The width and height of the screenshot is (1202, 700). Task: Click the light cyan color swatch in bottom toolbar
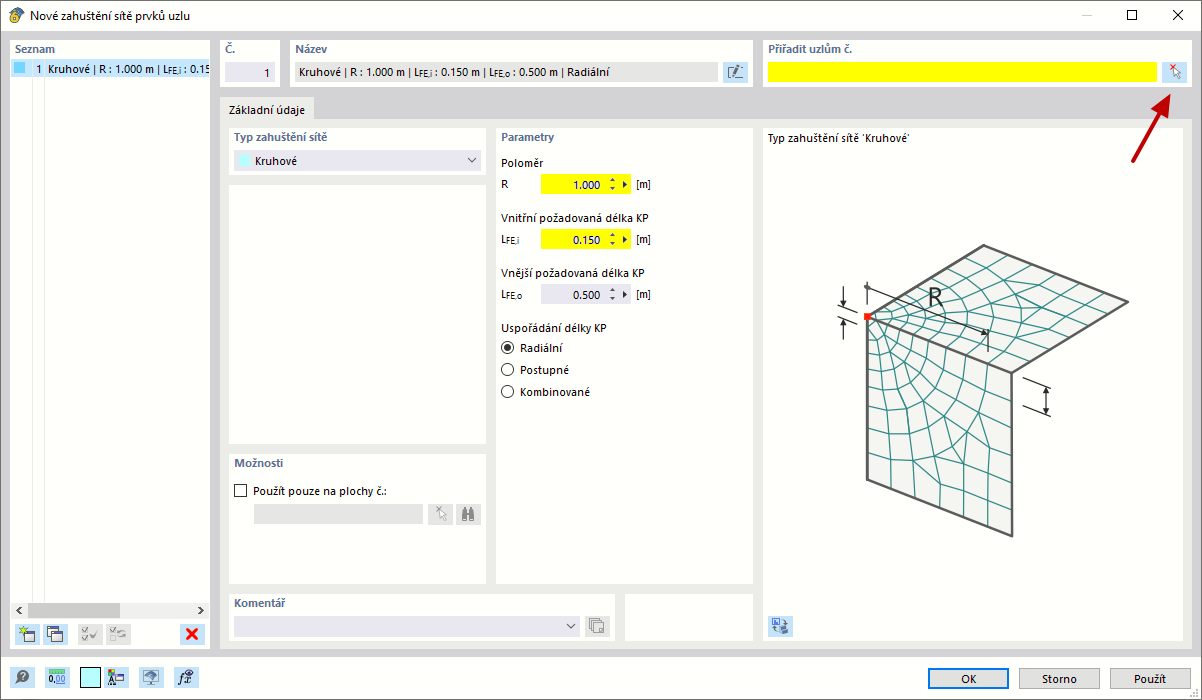[x=91, y=677]
